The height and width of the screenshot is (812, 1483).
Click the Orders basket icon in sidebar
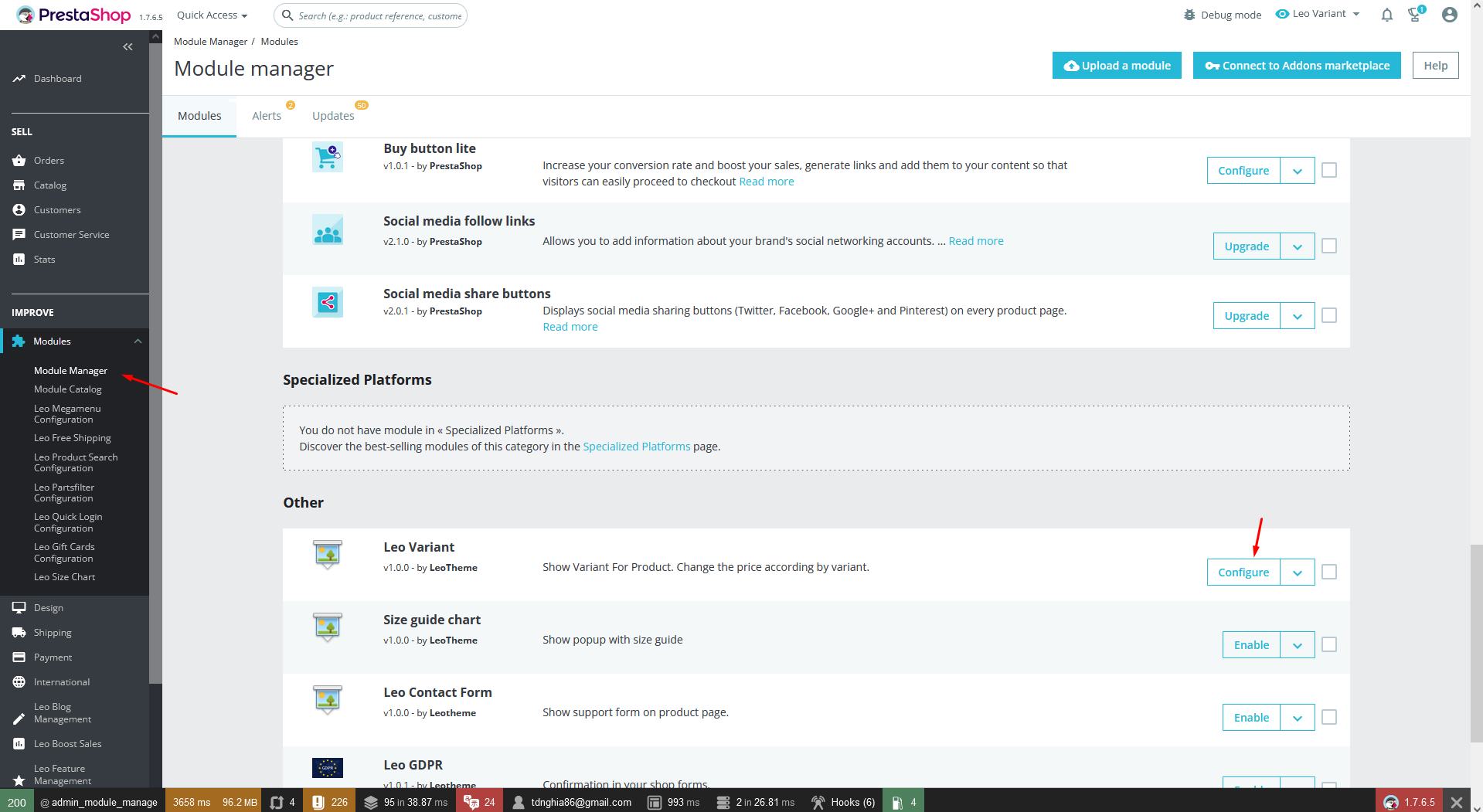coord(19,161)
